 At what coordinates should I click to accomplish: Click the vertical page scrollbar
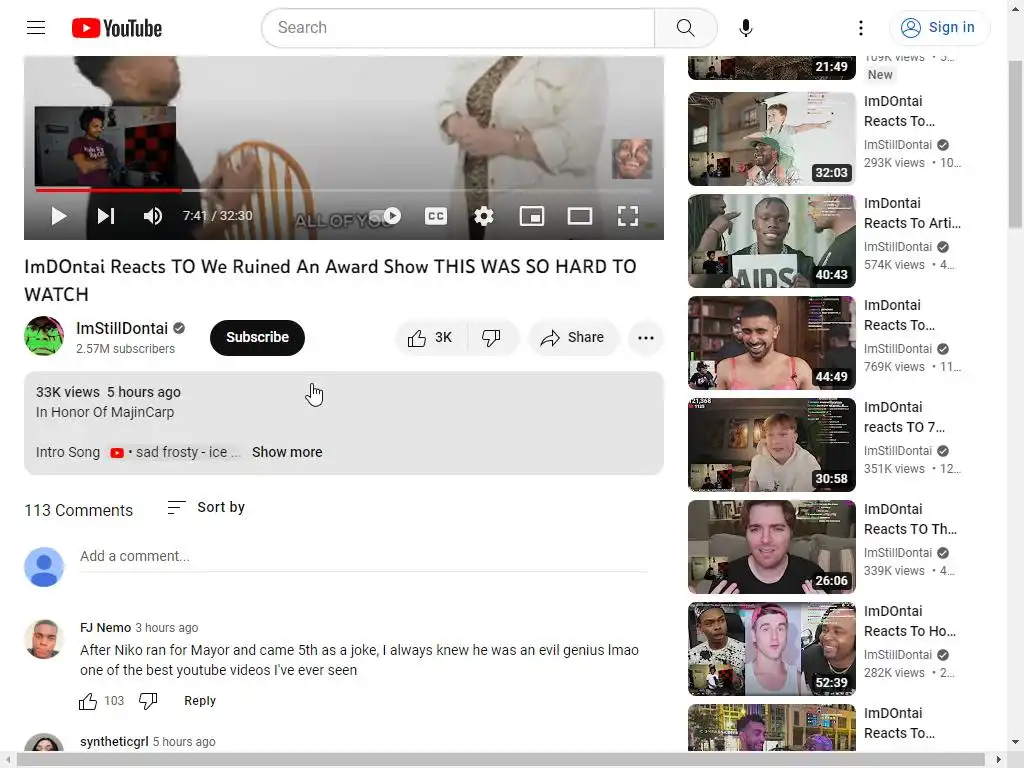(x=1015, y=144)
